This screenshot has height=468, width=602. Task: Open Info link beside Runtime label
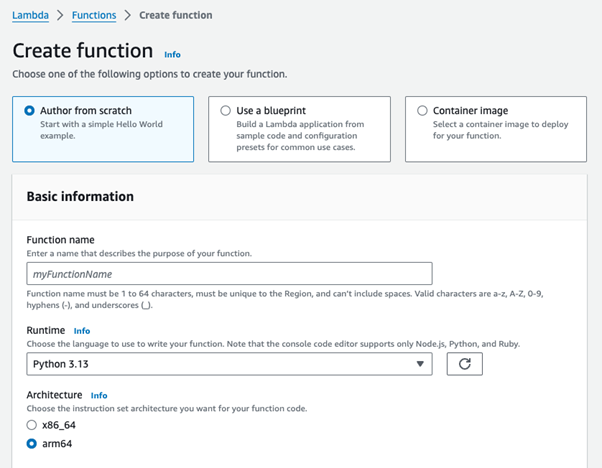[x=82, y=331]
